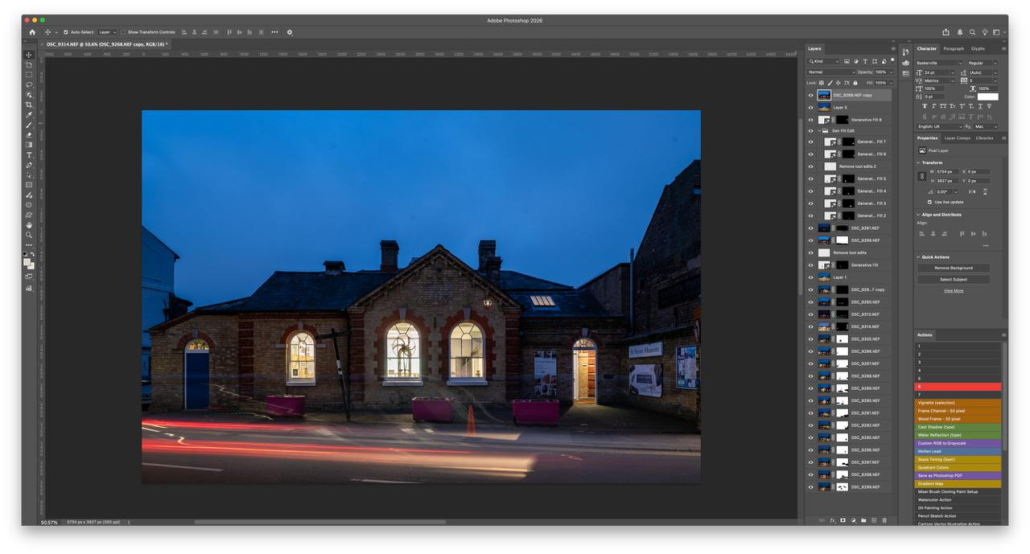Click the share icon at top right
This screenshot has height=554, width=1030.
(946, 32)
